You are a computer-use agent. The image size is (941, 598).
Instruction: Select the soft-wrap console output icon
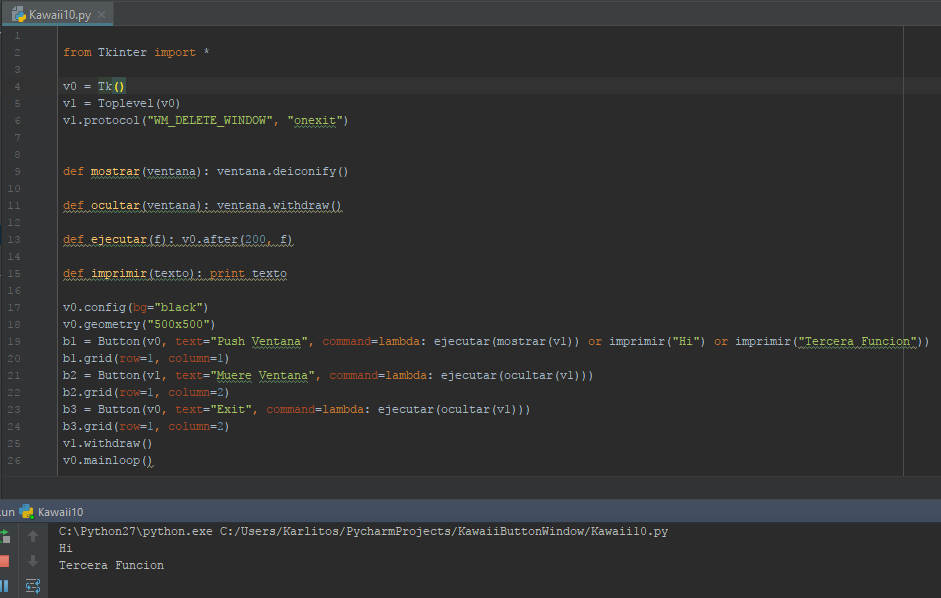tap(32, 586)
